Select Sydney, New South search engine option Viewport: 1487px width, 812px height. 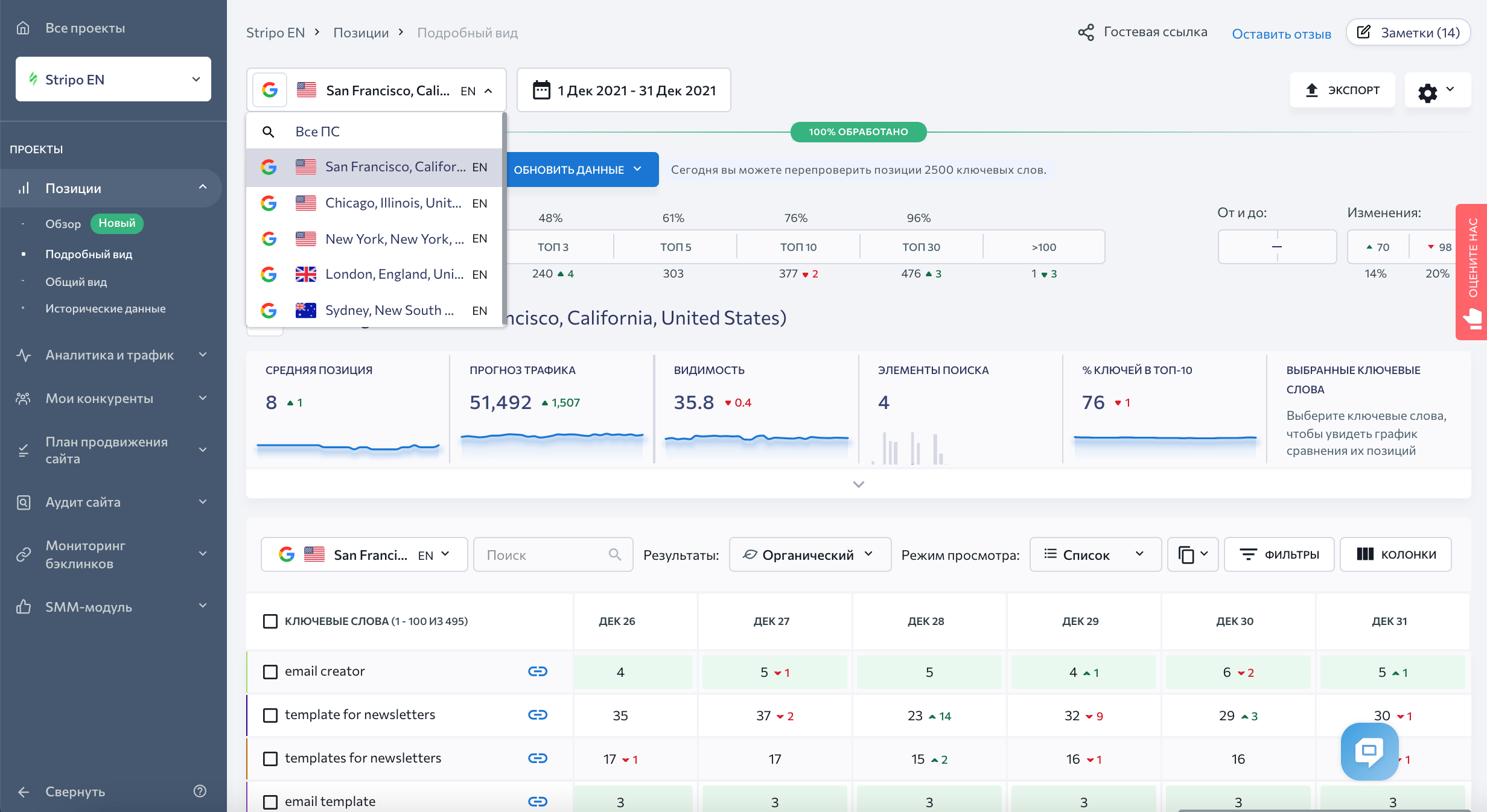coord(374,310)
